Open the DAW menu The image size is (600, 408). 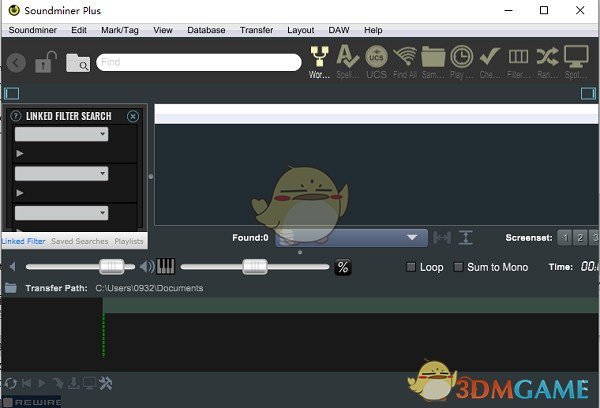pyautogui.click(x=339, y=30)
